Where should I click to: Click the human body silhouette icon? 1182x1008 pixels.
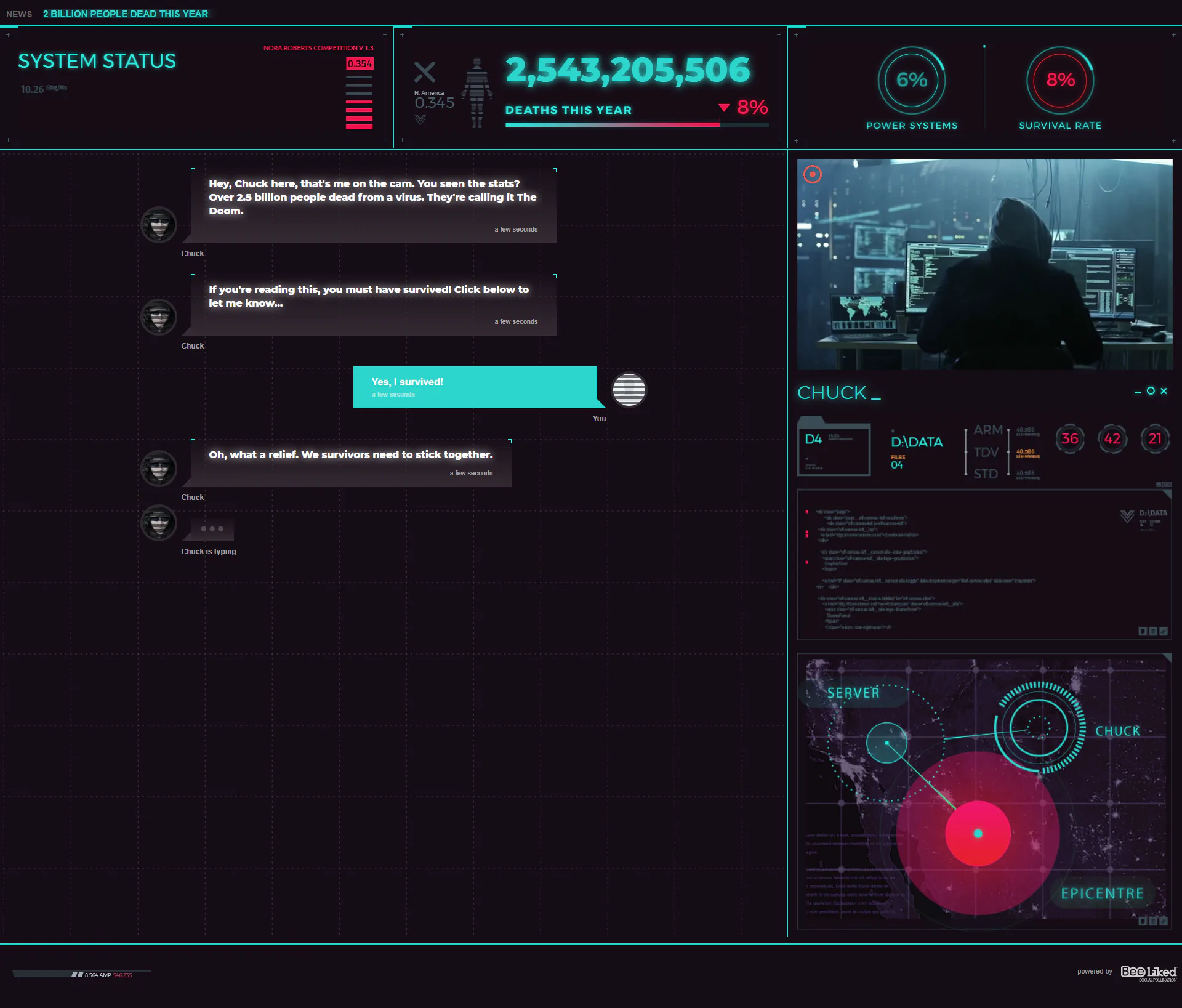(477, 92)
